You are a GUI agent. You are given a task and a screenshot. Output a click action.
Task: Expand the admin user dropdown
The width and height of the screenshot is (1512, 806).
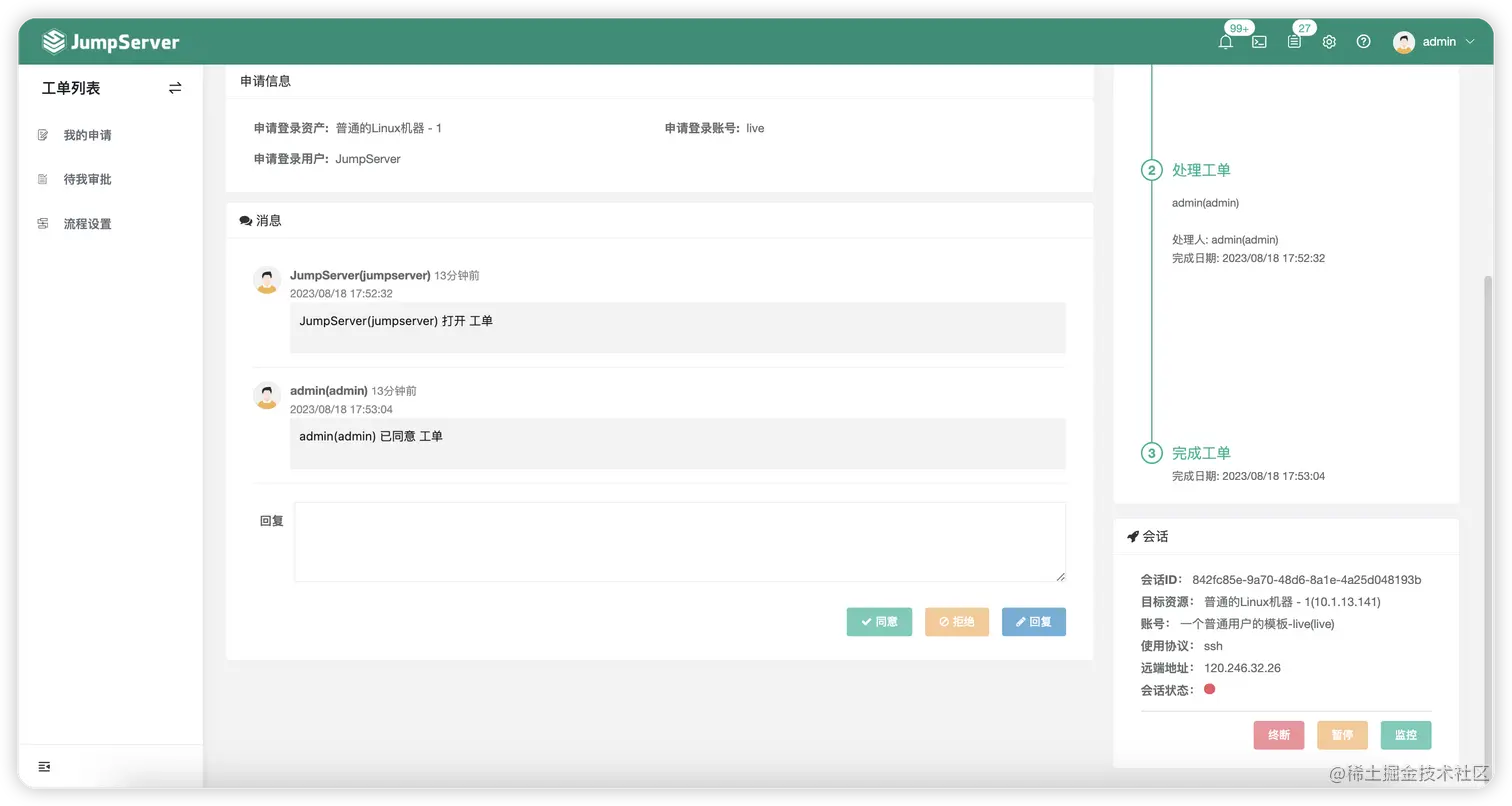coord(1470,42)
